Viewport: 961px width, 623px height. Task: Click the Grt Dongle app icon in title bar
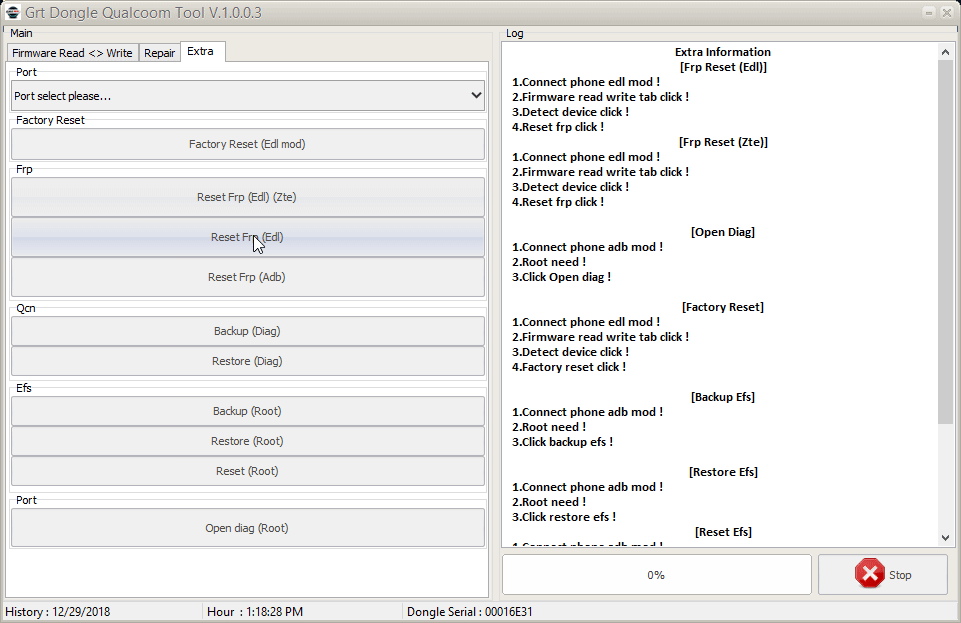12,12
